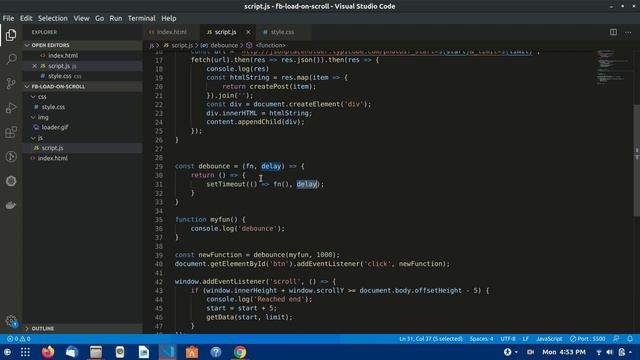Image resolution: width=640 pixels, height=360 pixels.
Task: Open style.css in the css folder
Action: pyautogui.click(x=53, y=107)
